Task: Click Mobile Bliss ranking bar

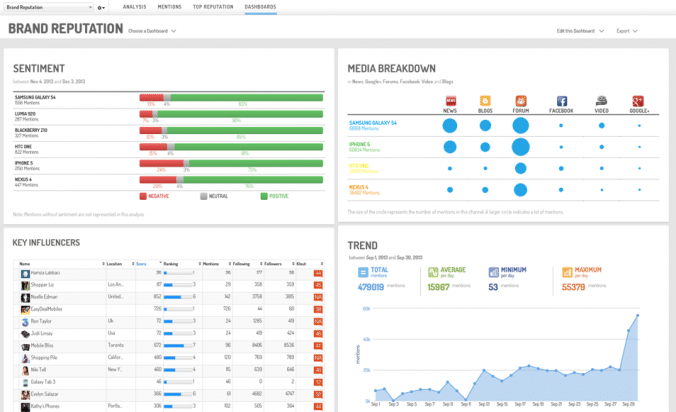Action: click(x=179, y=346)
